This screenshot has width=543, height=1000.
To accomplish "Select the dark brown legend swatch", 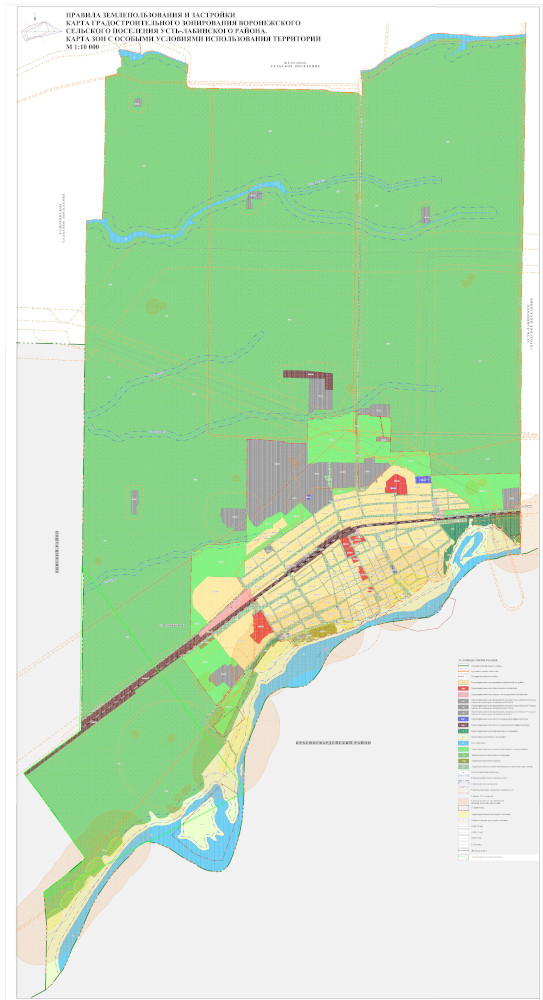I will coord(463,725).
